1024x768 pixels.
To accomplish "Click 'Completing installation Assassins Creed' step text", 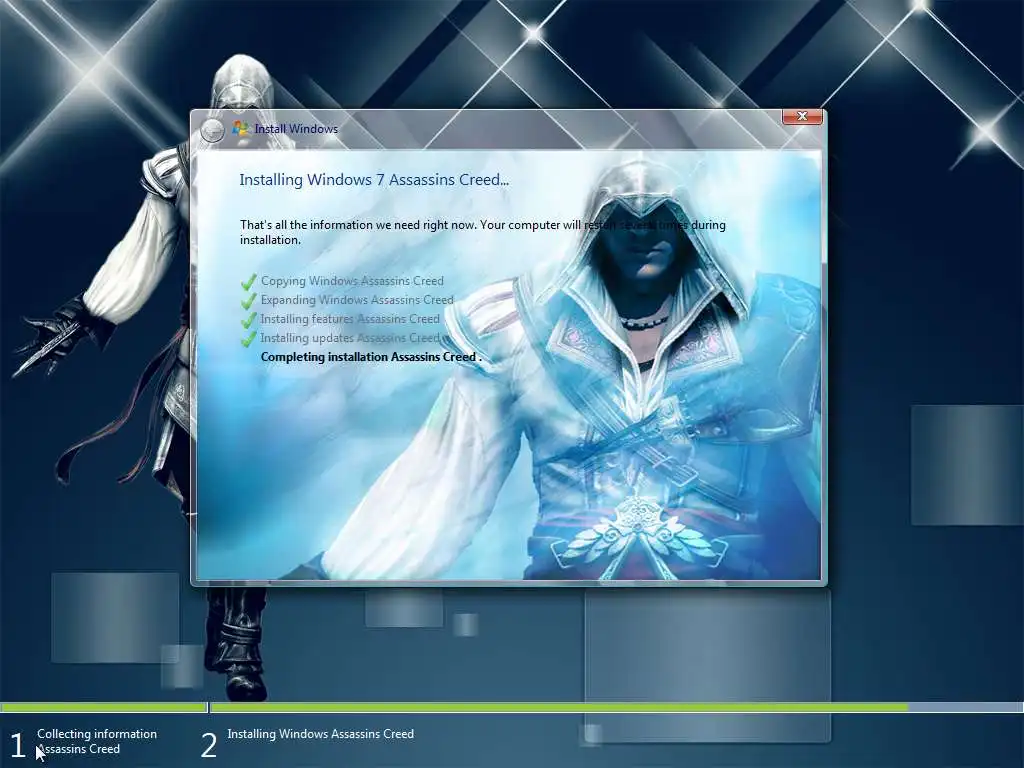I will click(371, 357).
